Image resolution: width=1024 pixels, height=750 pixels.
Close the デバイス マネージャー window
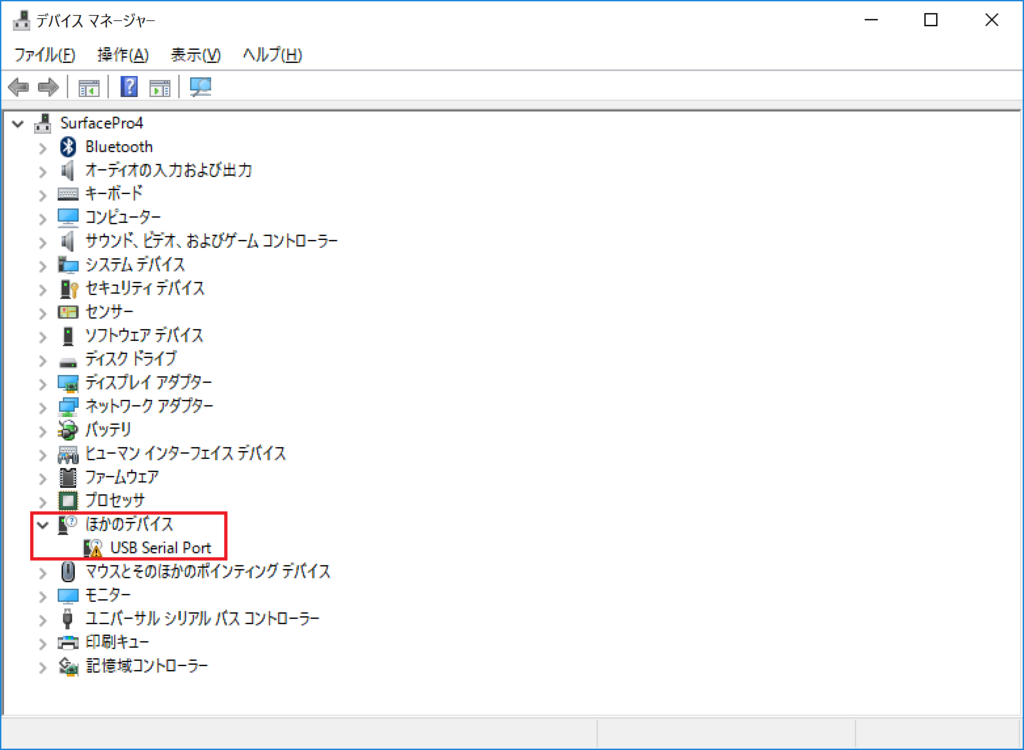coord(991,20)
